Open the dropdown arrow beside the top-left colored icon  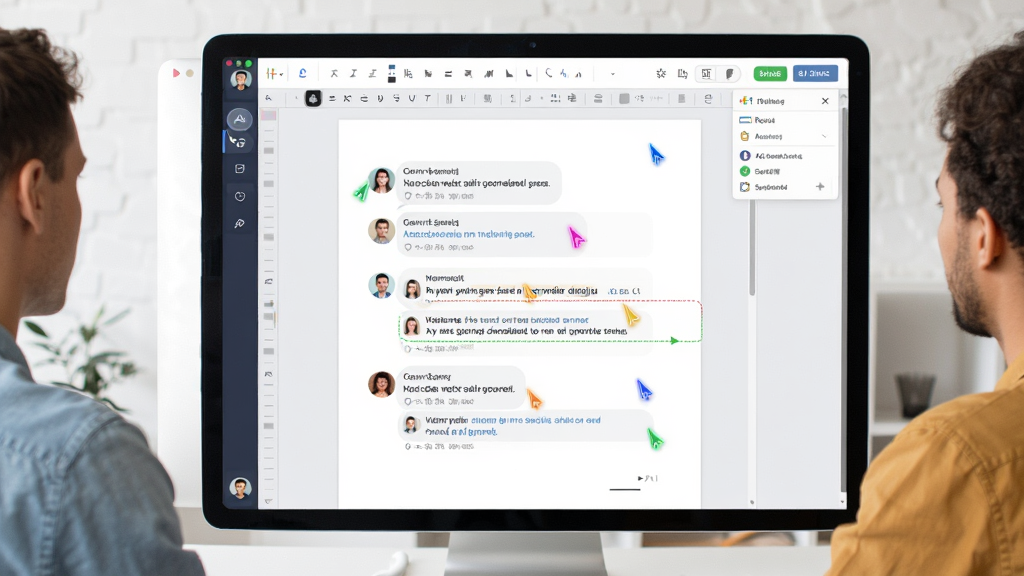pos(281,74)
